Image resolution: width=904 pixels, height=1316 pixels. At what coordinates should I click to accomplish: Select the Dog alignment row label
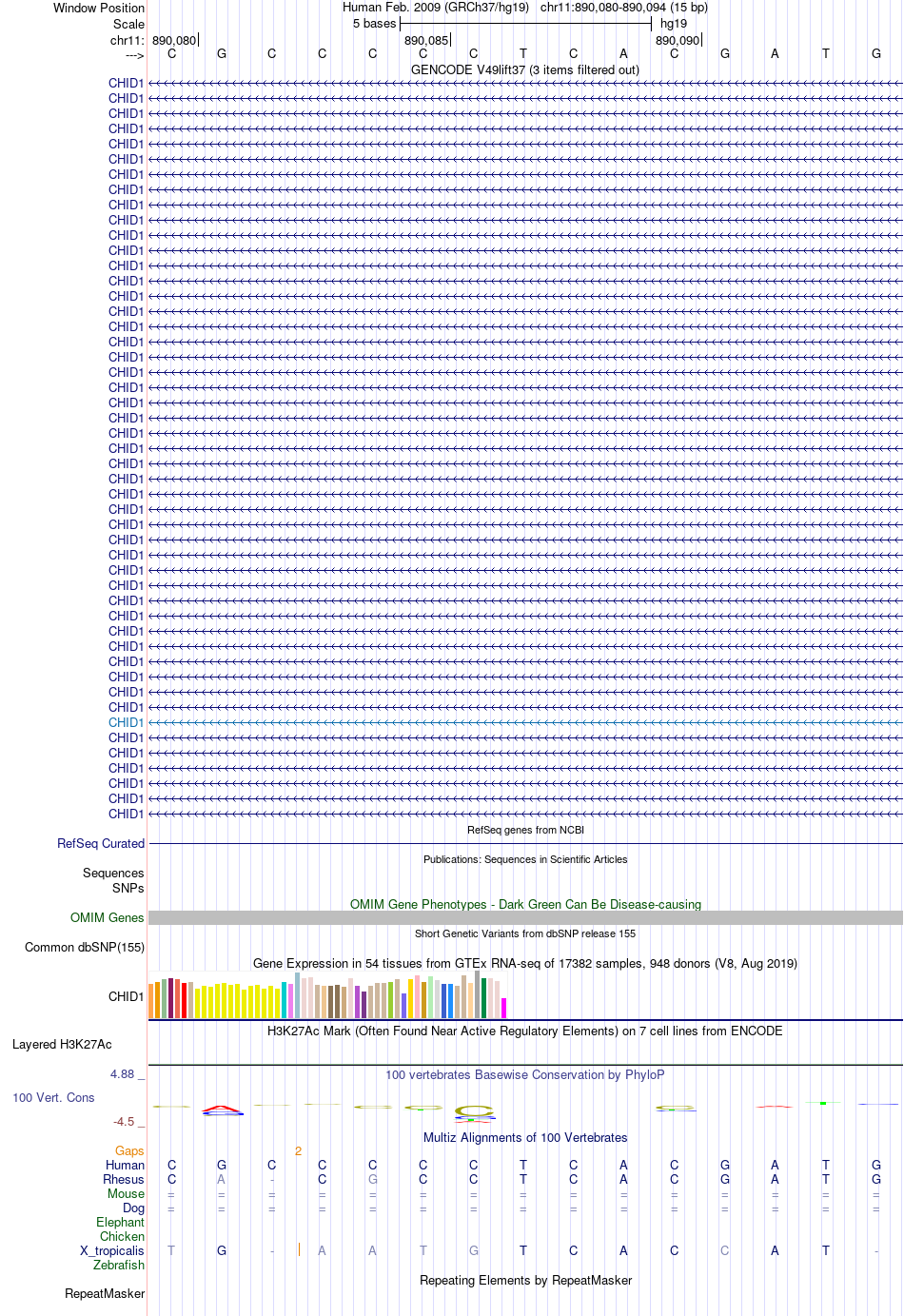coord(133,1208)
